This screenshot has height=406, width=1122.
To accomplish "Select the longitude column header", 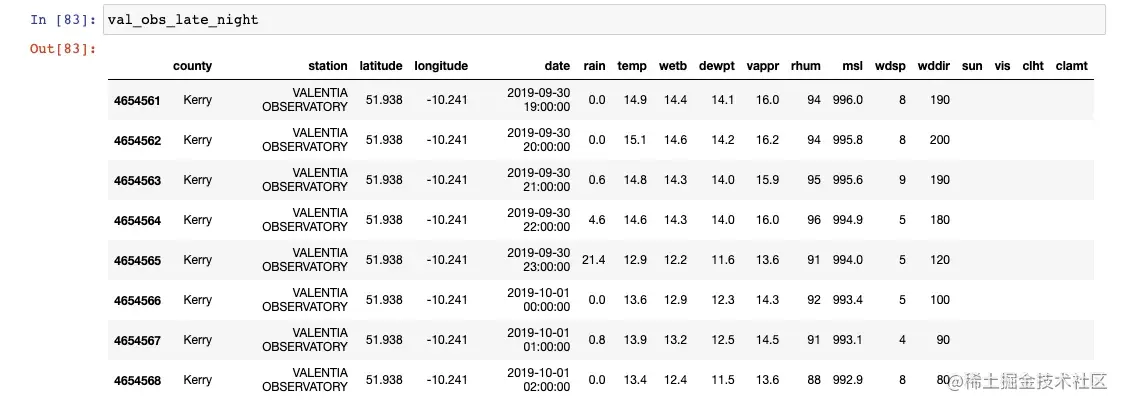I will point(441,66).
